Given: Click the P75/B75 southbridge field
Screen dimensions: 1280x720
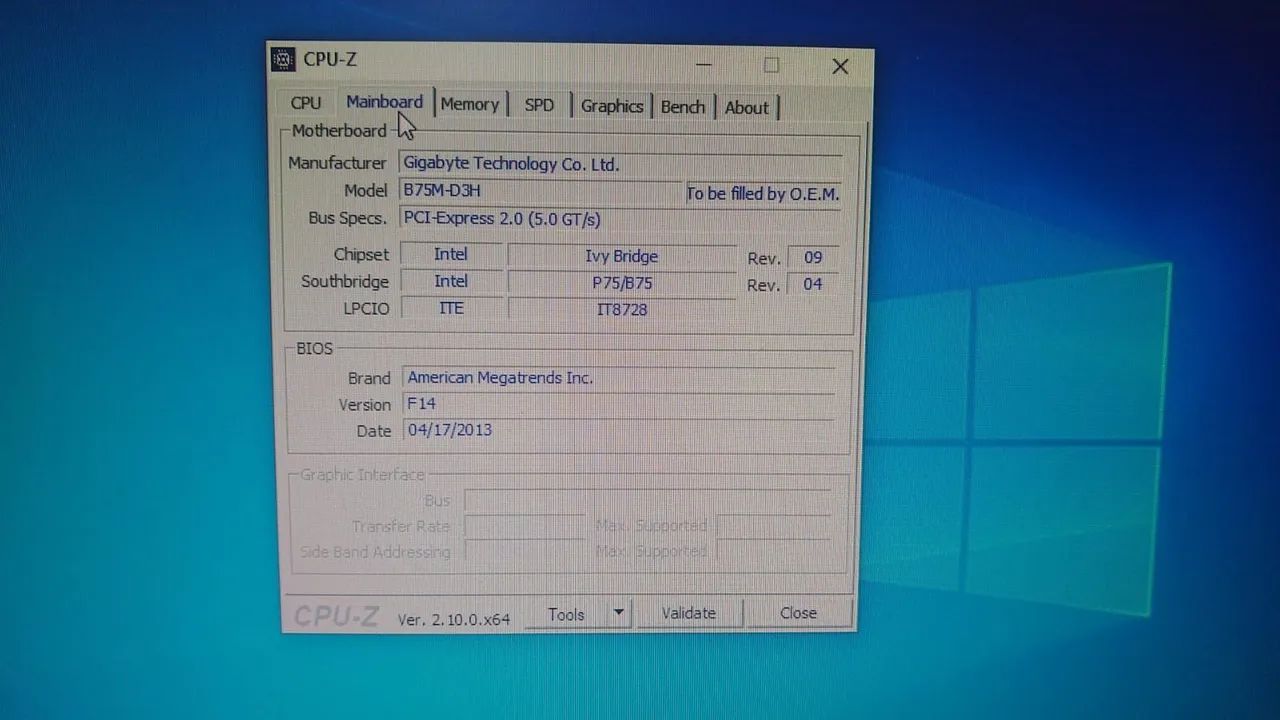Looking at the screenshot, I should [622, 283].
